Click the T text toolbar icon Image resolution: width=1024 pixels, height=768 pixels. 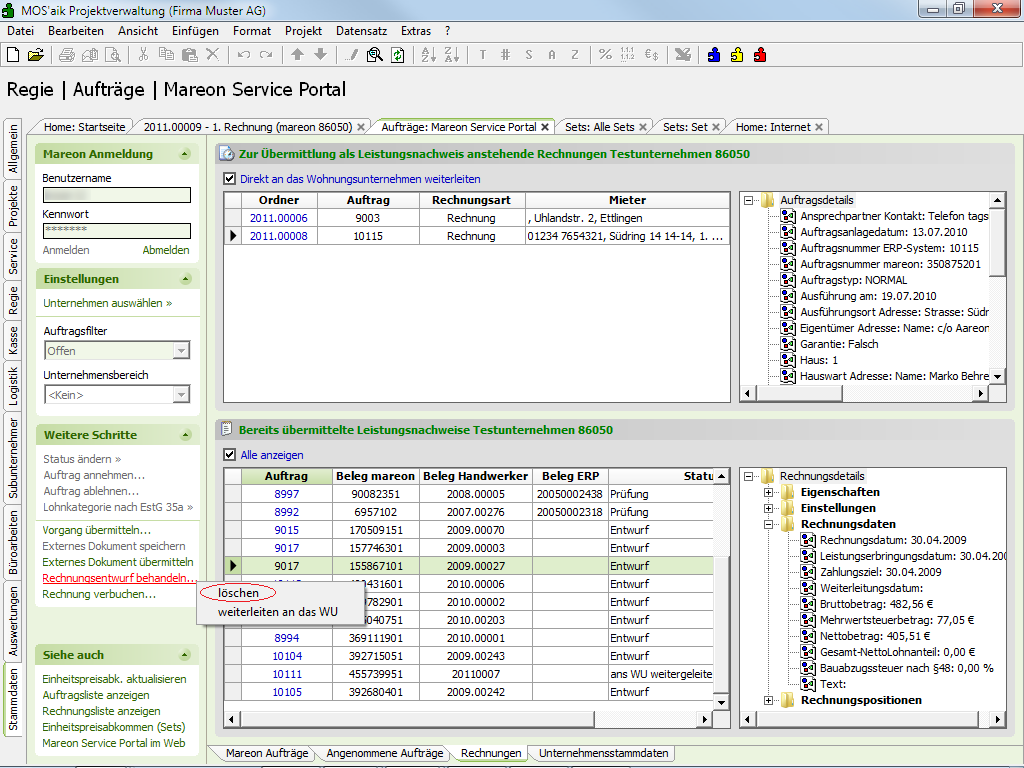[483, 55]
